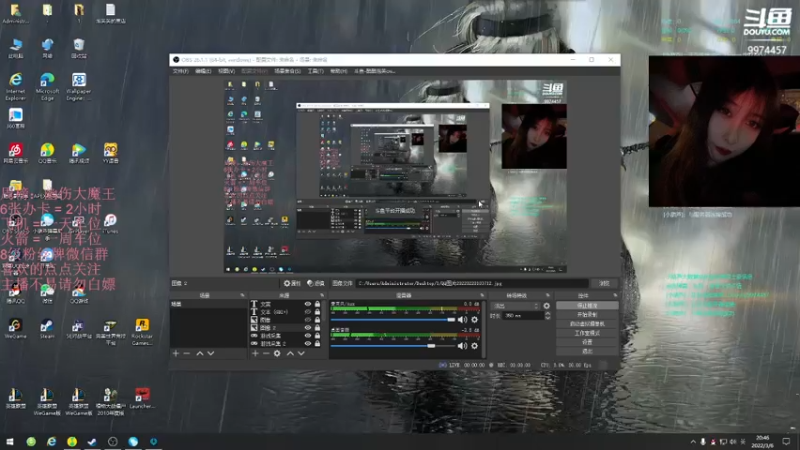Open the 帮助(H) menu in OBS
Image resolution: width=800 pixels, height=450 pixels.
[338, 71]
